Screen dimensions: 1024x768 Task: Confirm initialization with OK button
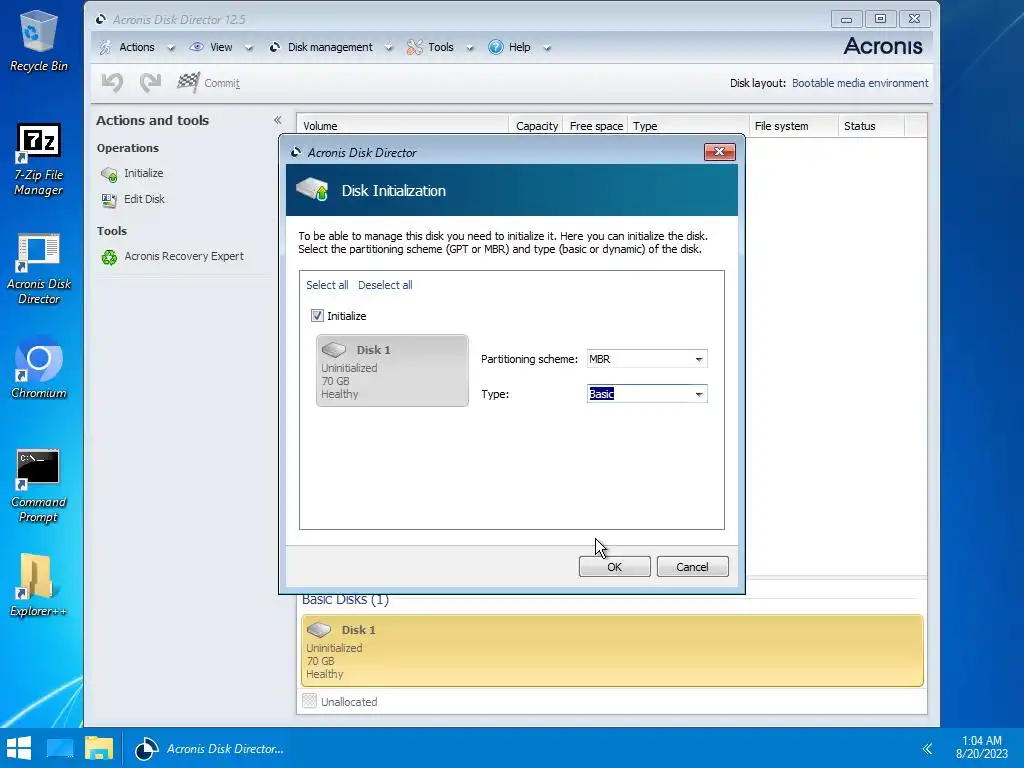point(615,567)
